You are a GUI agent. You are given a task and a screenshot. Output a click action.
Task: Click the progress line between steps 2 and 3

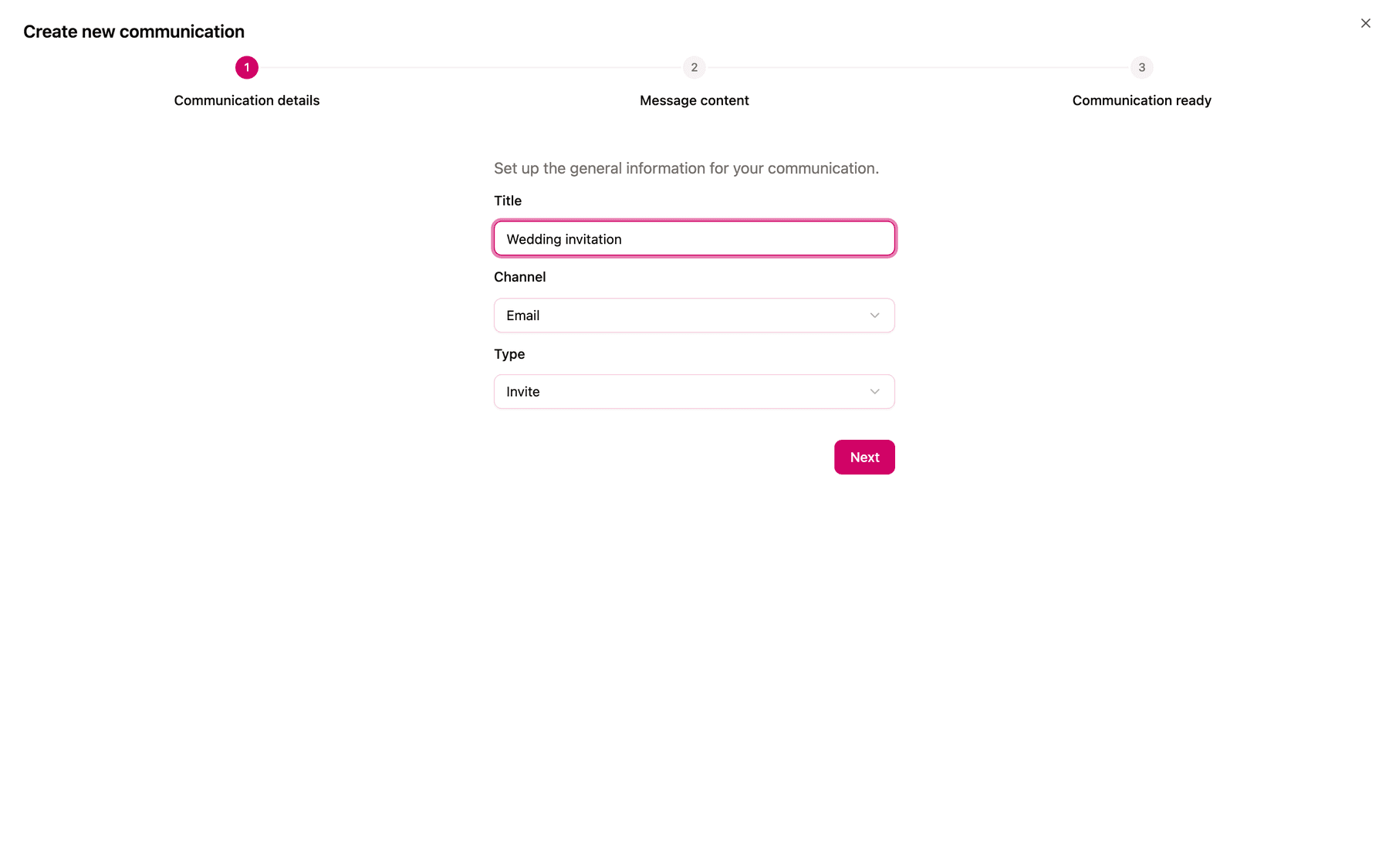918,68
